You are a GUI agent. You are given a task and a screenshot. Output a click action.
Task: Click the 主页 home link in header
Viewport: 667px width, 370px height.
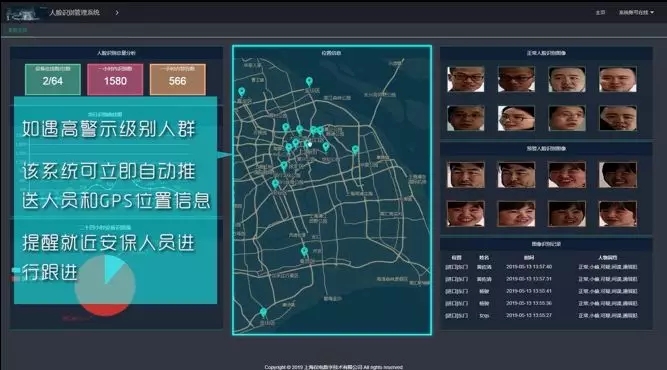600,12
